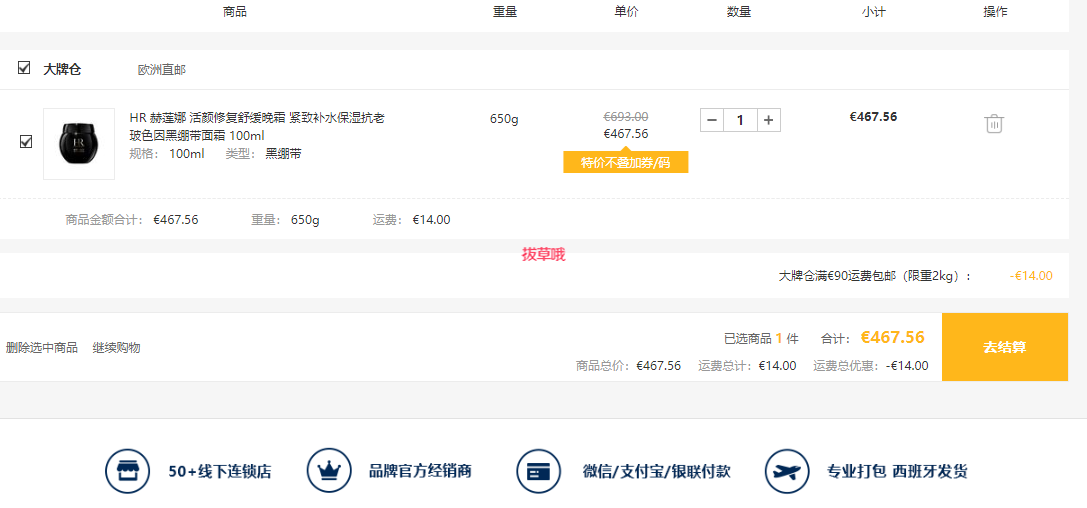Viewport: 1087px width, 508px height.
Task: Click the 规格: 100ml specification text
Action: (167, 154)
